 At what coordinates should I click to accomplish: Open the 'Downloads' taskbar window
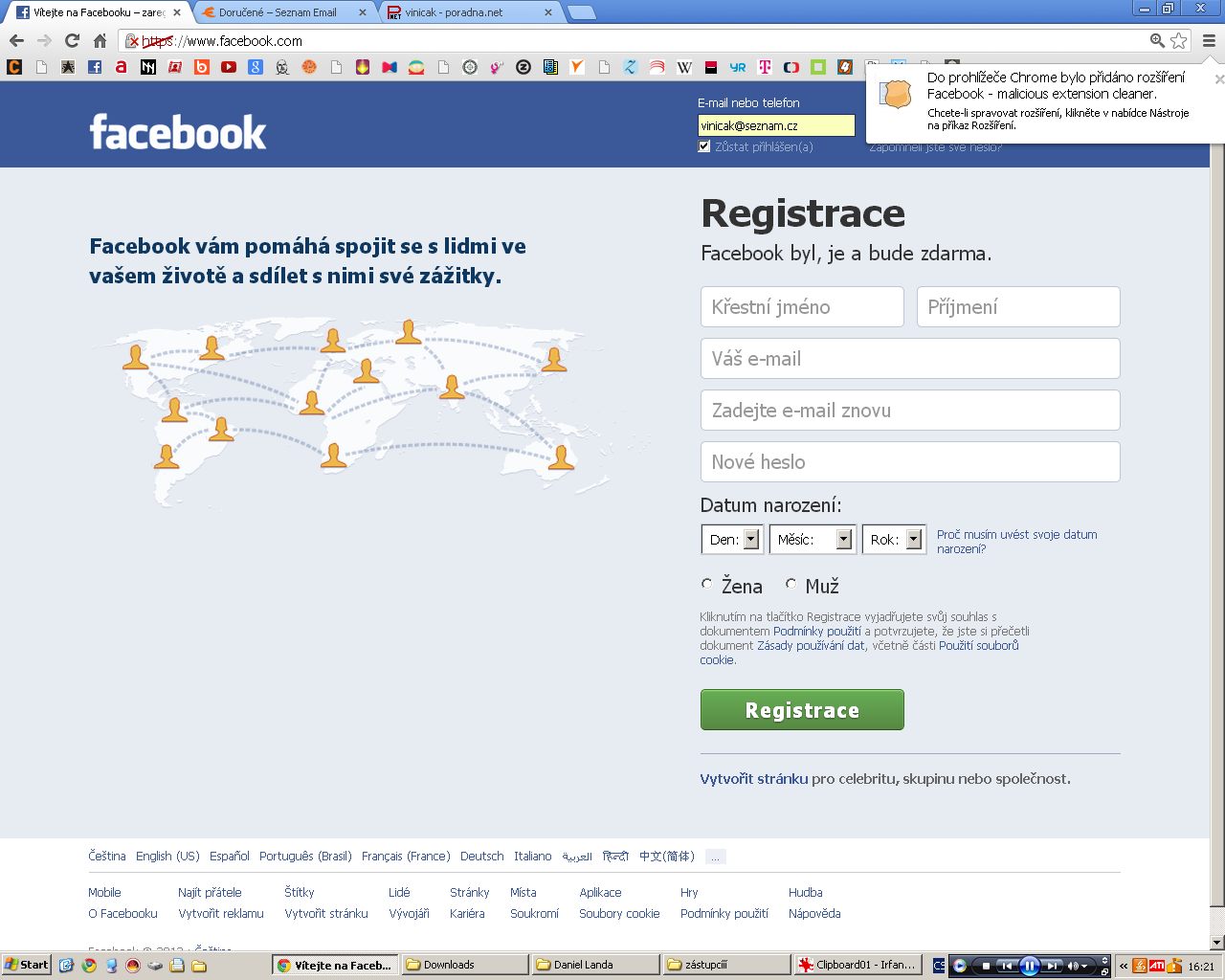click(x=465, y=965)
